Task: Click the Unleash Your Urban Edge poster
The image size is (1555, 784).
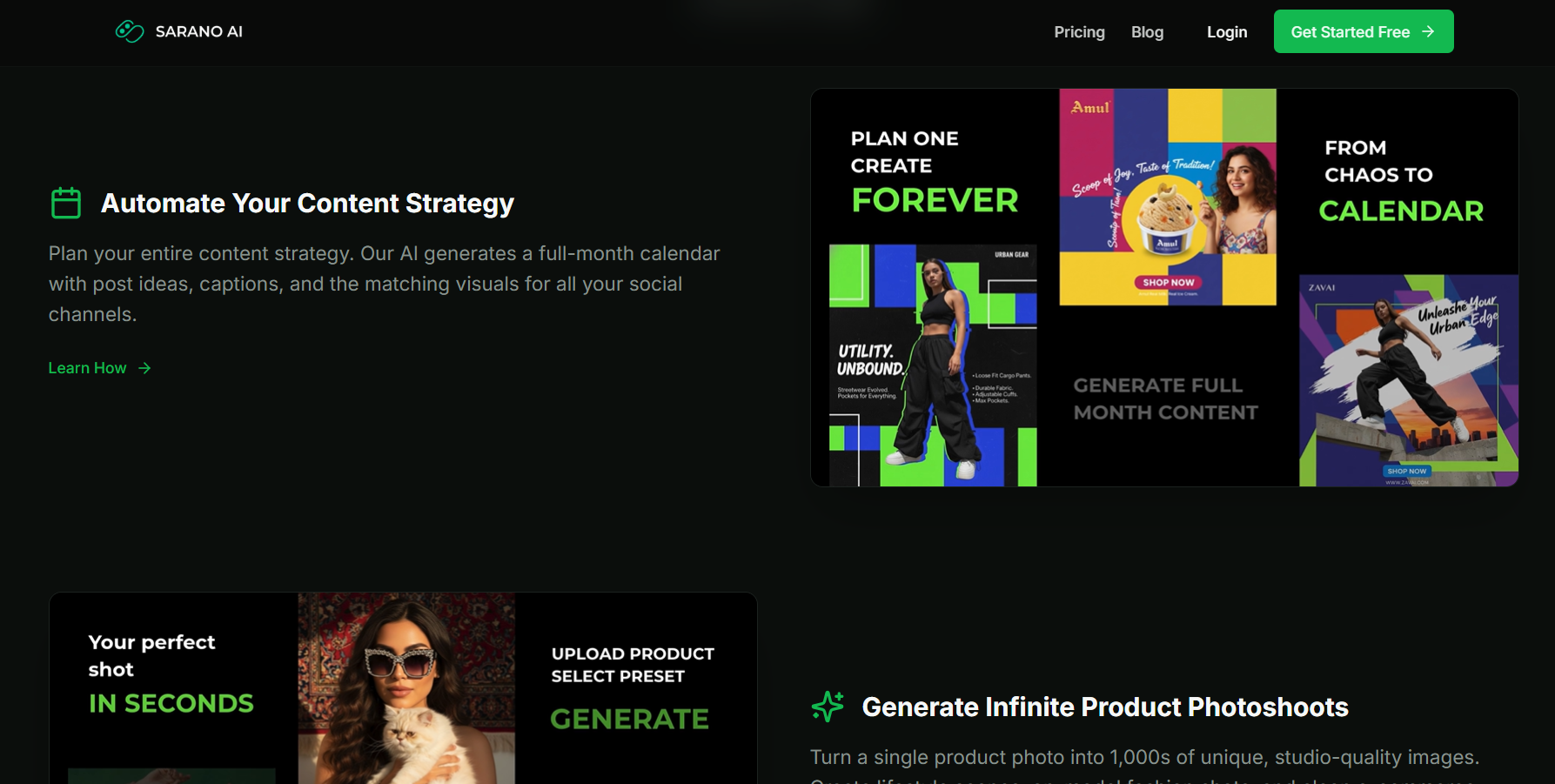Action: [x=1408, y=380]
